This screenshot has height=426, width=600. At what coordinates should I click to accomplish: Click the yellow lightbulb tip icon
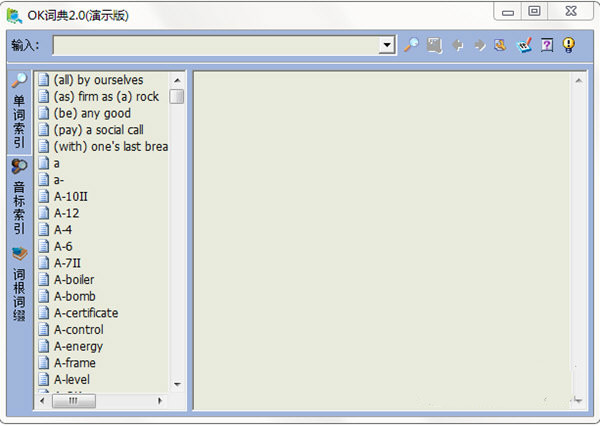569,45
